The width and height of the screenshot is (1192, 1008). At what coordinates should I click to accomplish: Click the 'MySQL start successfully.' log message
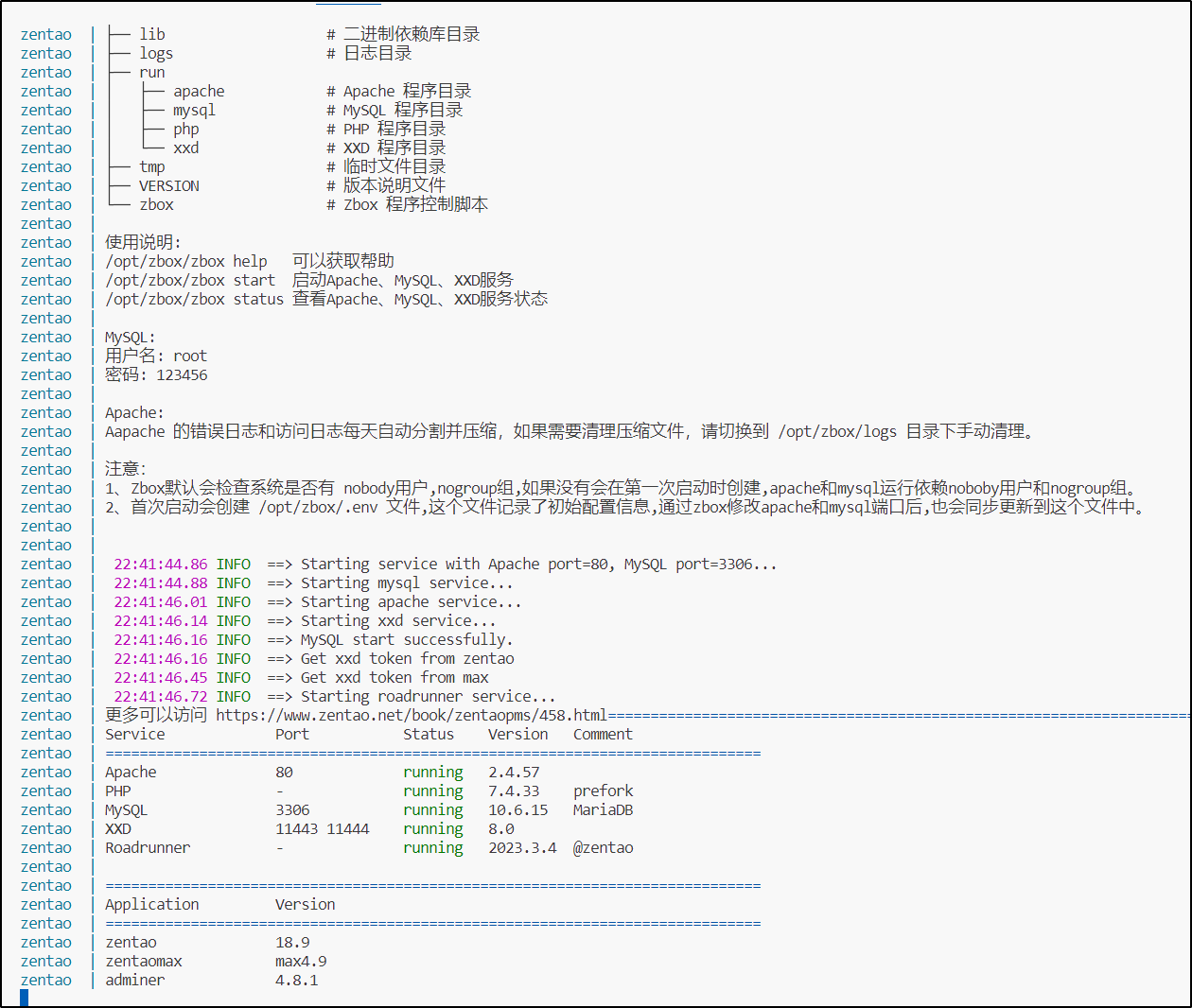click(x=408, y=639)
